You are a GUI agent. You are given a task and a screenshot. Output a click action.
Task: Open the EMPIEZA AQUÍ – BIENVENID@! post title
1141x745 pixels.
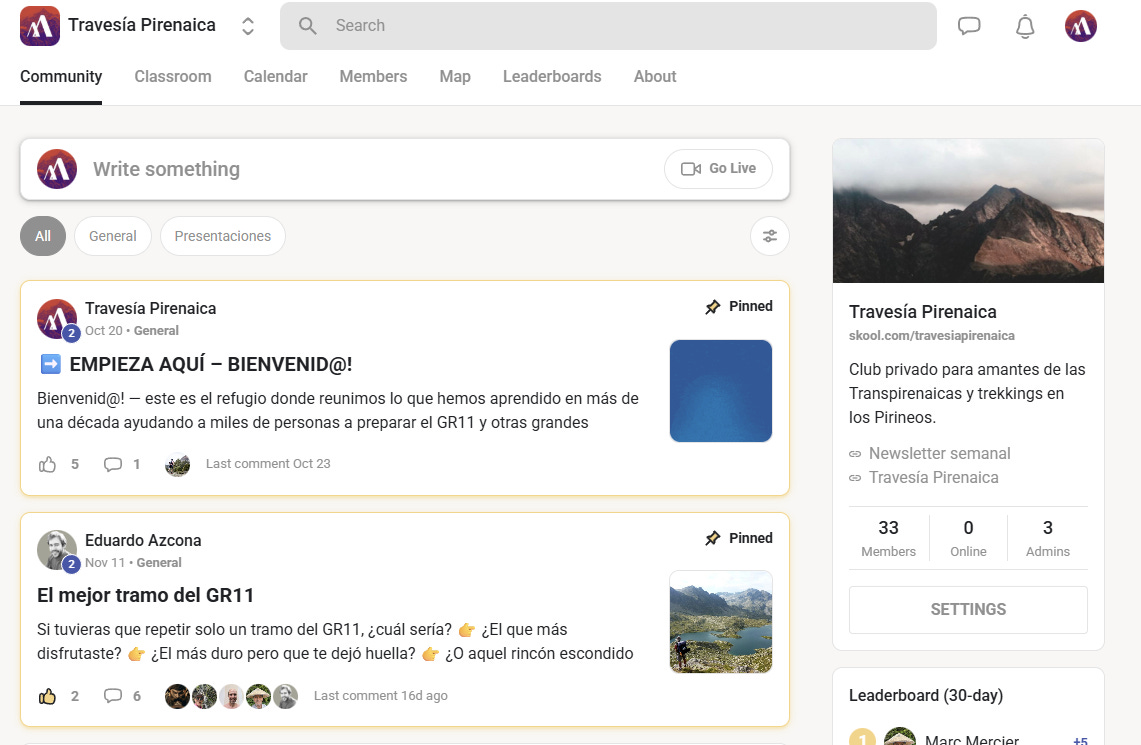pos(211,364)
